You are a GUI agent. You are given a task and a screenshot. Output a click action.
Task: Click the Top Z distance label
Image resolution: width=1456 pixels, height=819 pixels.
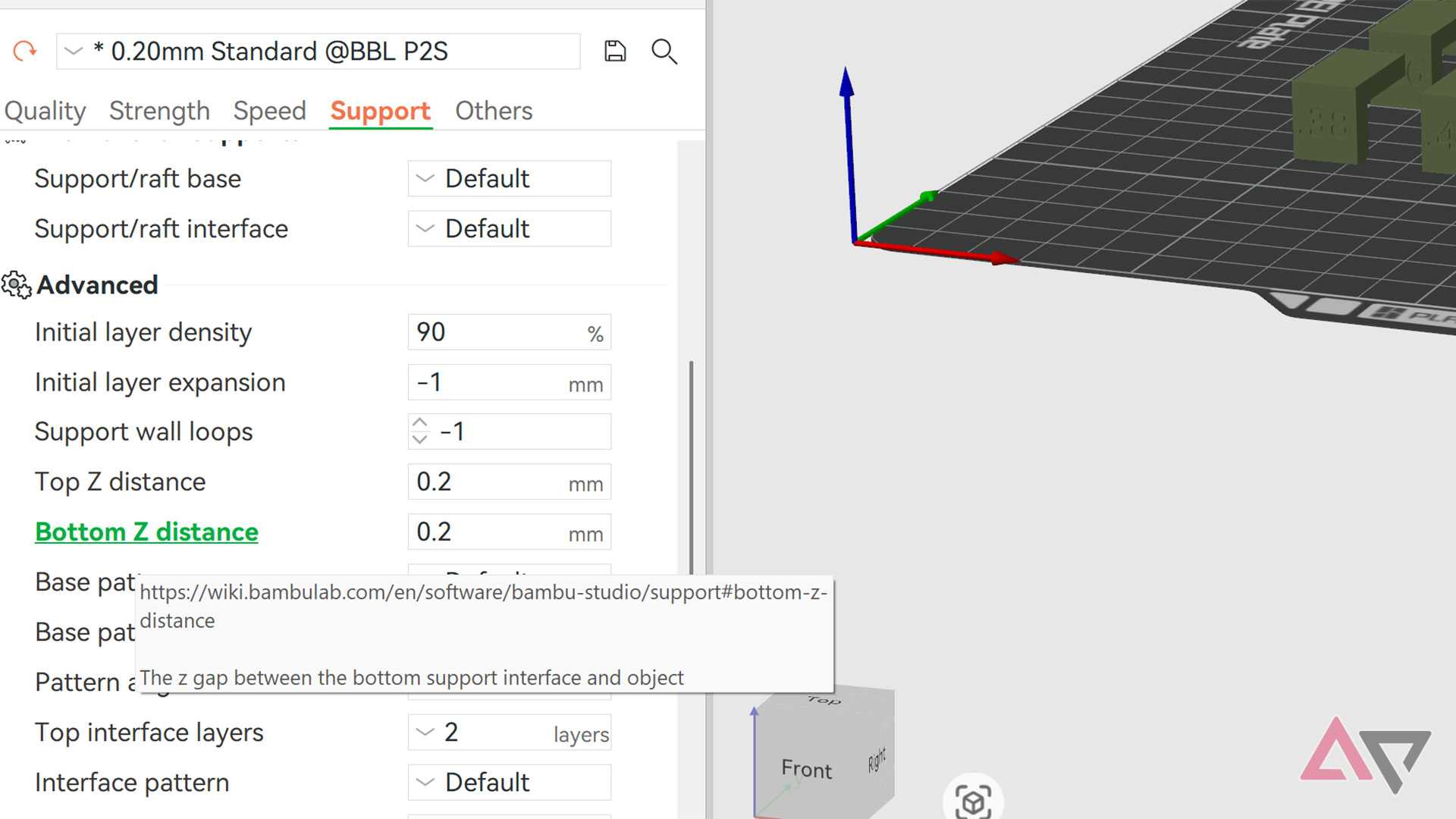pyautogui.click(x=120, y=482)
